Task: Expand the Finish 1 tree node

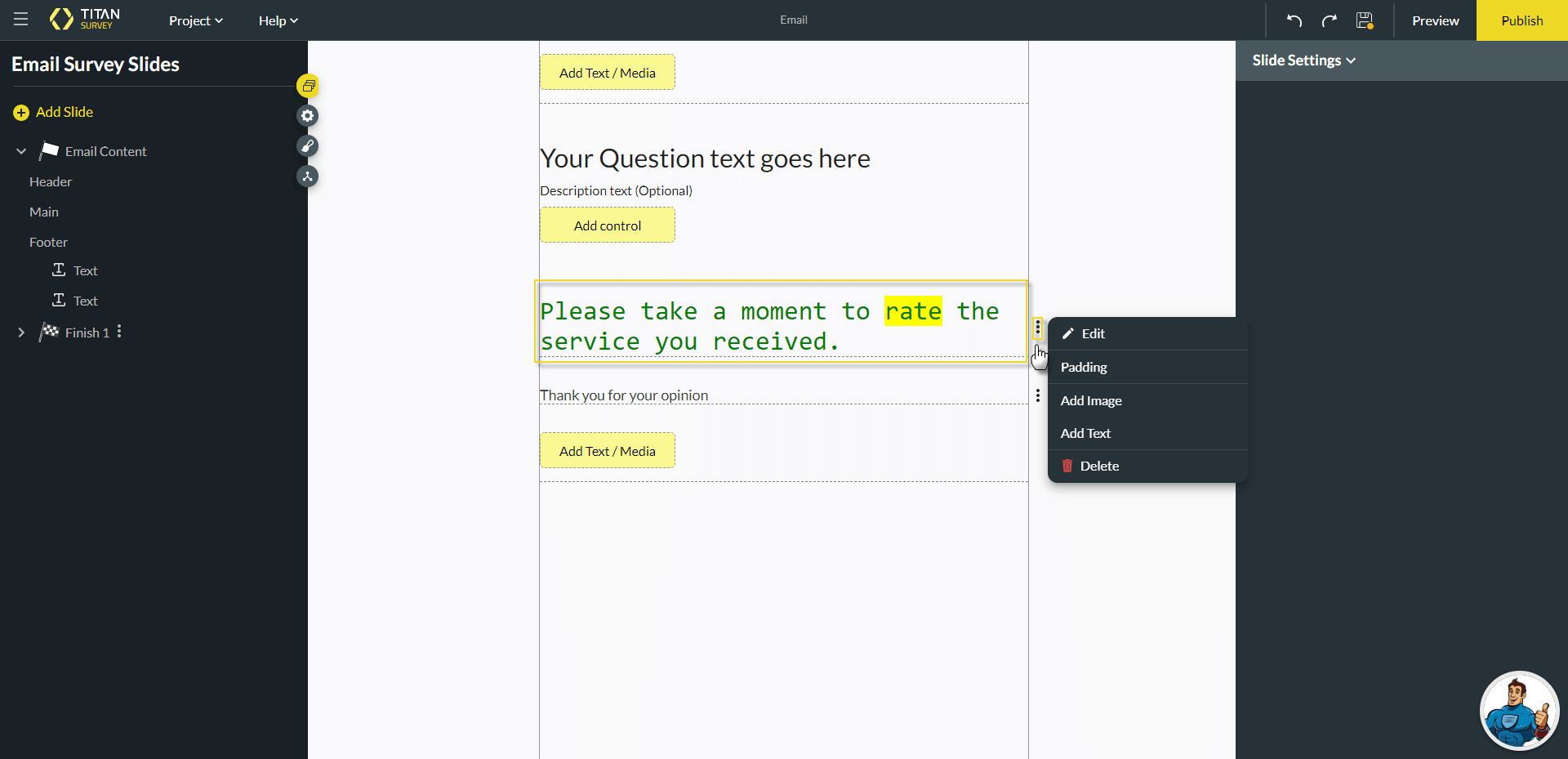Action: [21, 333]
